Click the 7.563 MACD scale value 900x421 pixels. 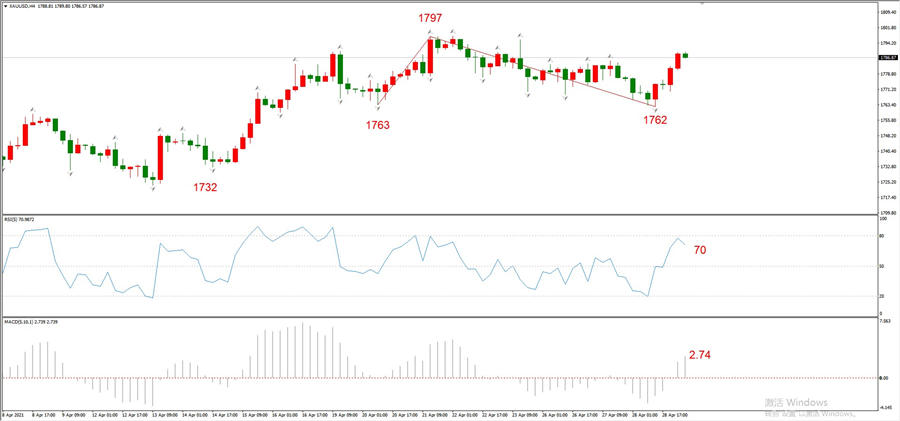[x=885, y=322]
